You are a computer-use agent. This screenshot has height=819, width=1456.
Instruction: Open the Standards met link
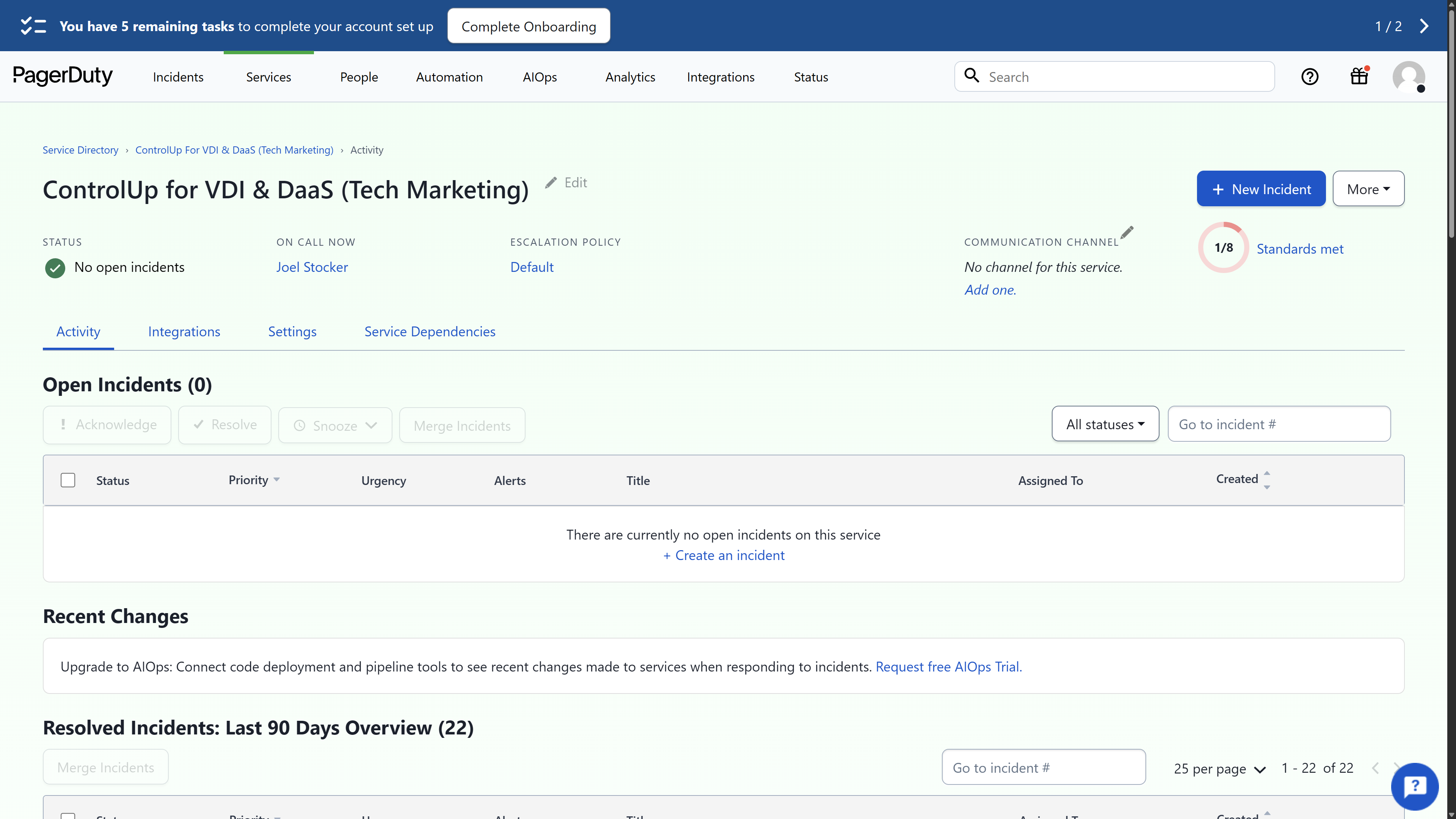pos(1300,249)
